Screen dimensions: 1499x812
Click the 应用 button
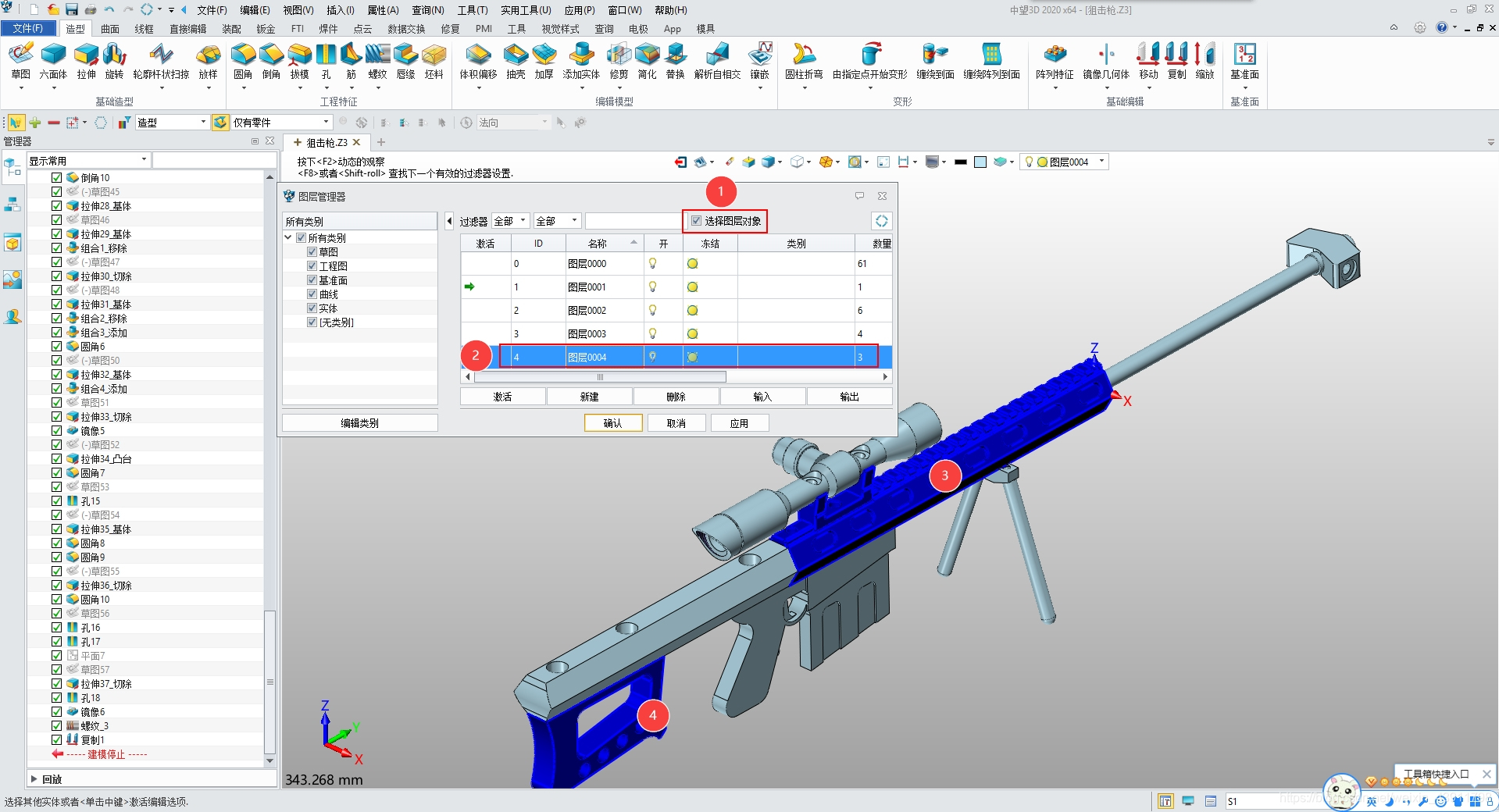click(x=739, y=423)
